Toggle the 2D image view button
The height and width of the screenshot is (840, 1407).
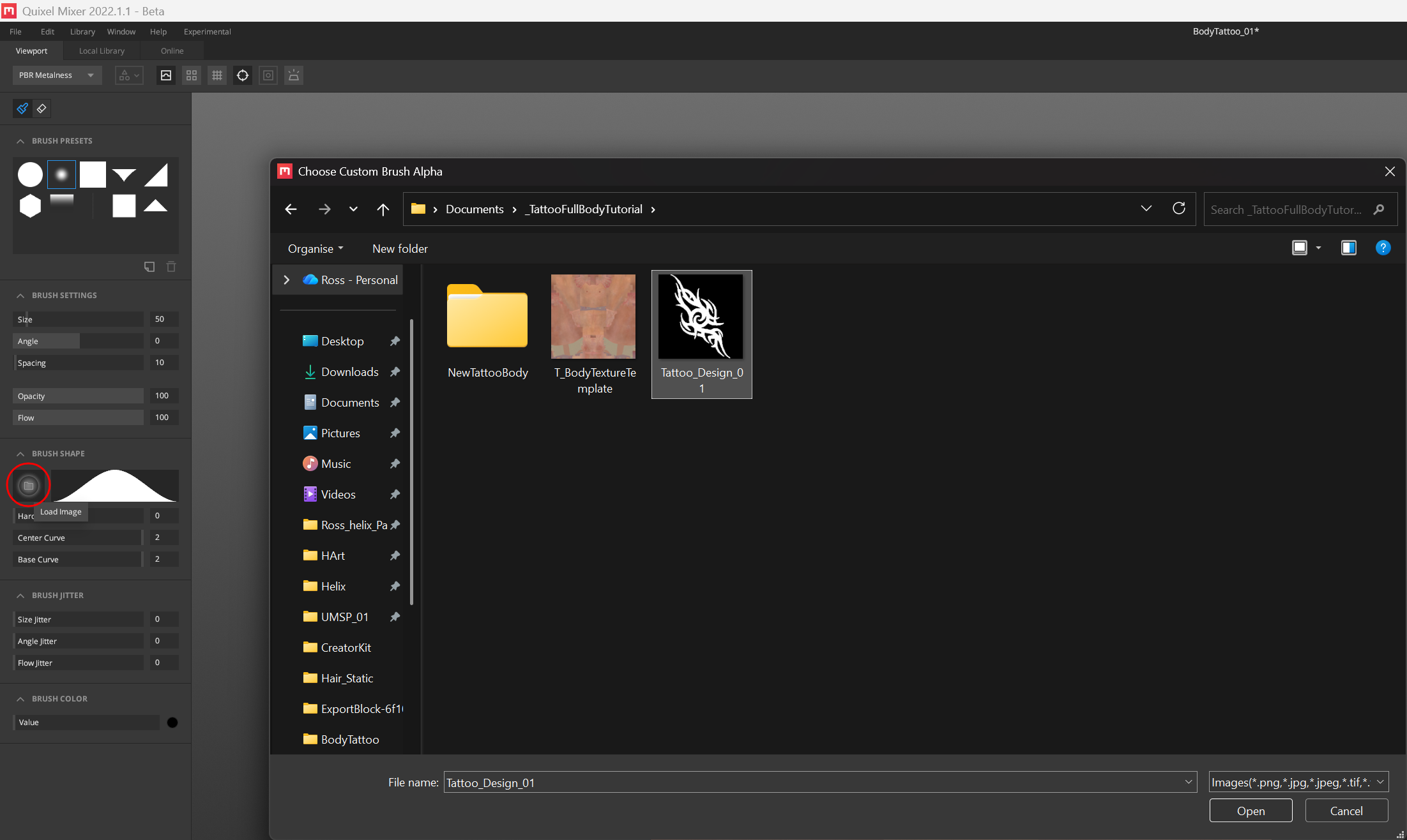pyautogui.click(x=166, y=75)
